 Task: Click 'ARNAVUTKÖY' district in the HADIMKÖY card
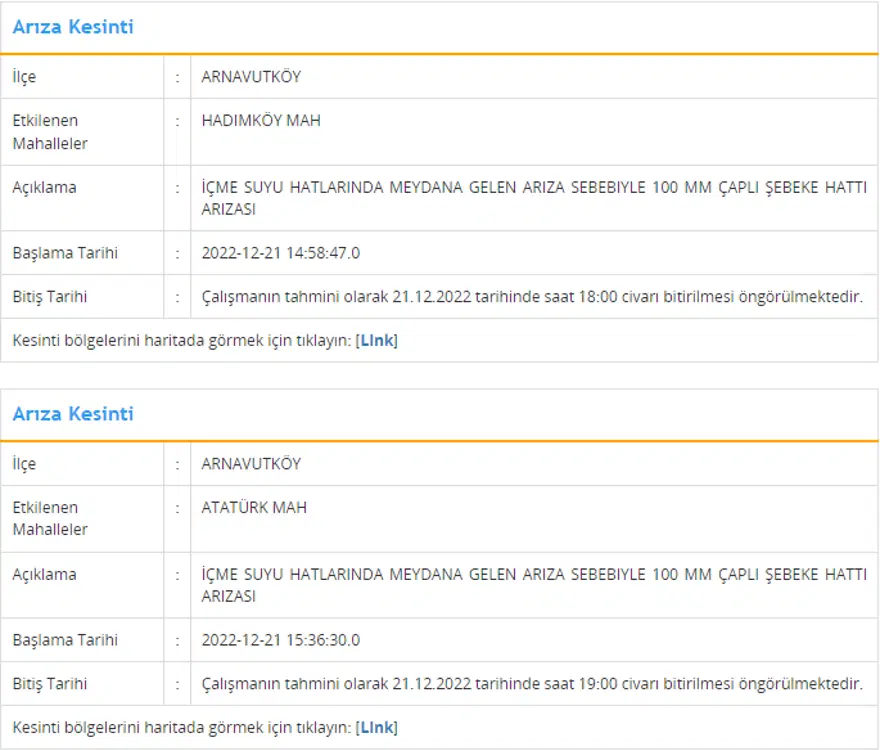251,76
